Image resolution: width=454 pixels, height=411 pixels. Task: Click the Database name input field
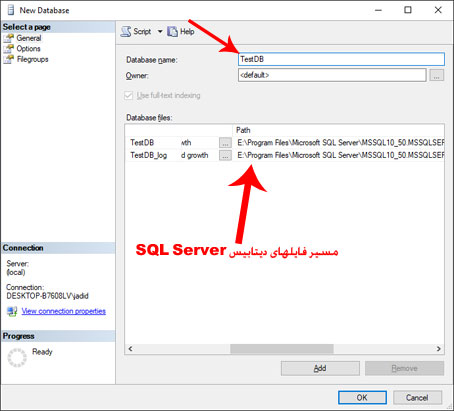pyautogui.click(x=341, y=59)
